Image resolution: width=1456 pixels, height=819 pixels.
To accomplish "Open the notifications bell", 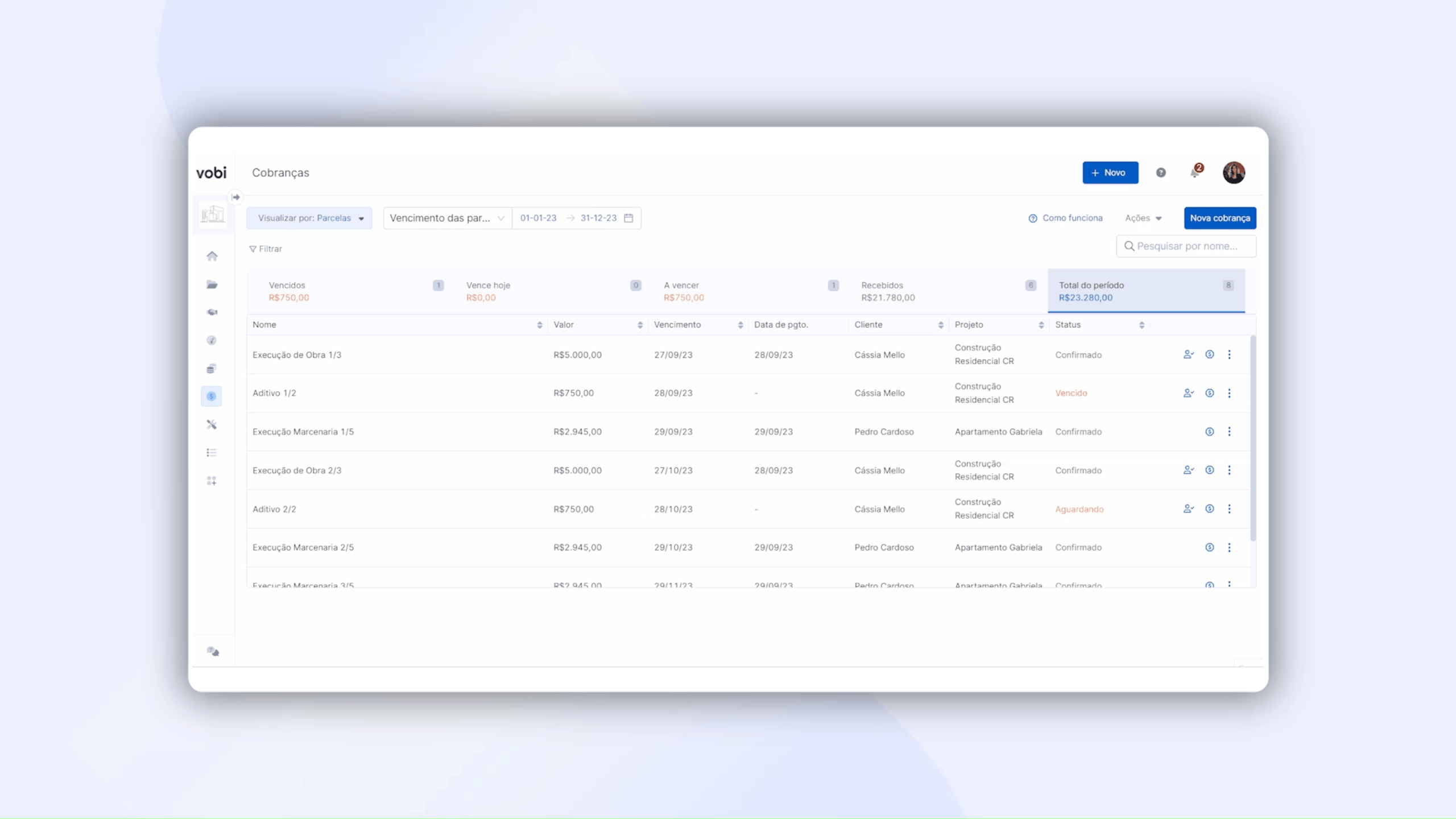I will pyautogui.click(x=1195, y=172).
